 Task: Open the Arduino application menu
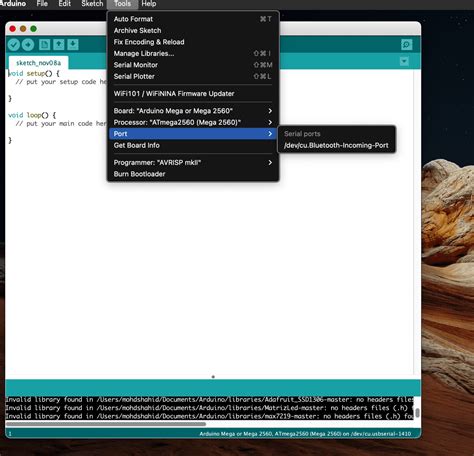point(13,4)
